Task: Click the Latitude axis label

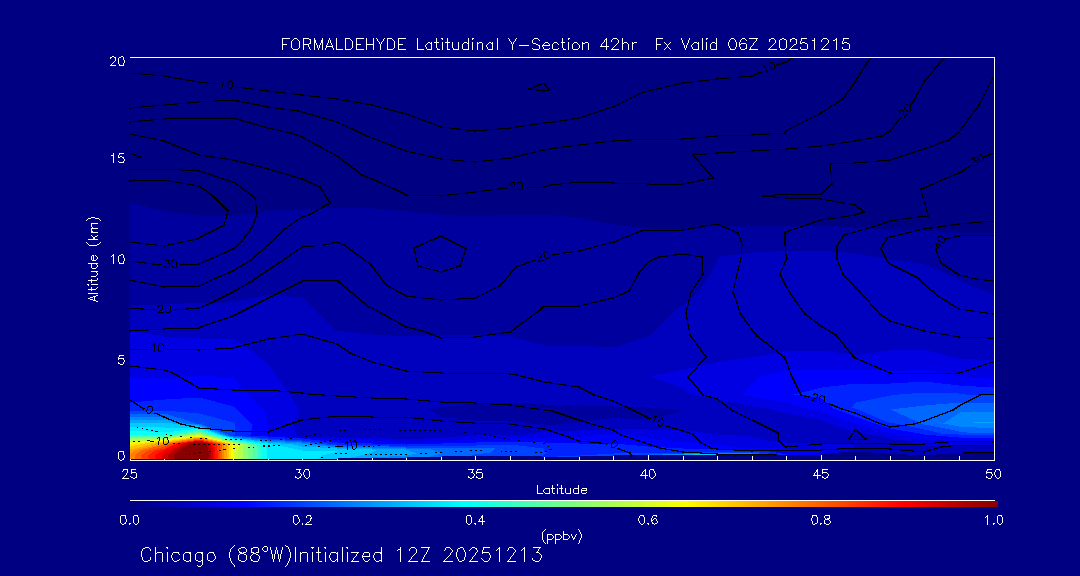Action: 561,490
